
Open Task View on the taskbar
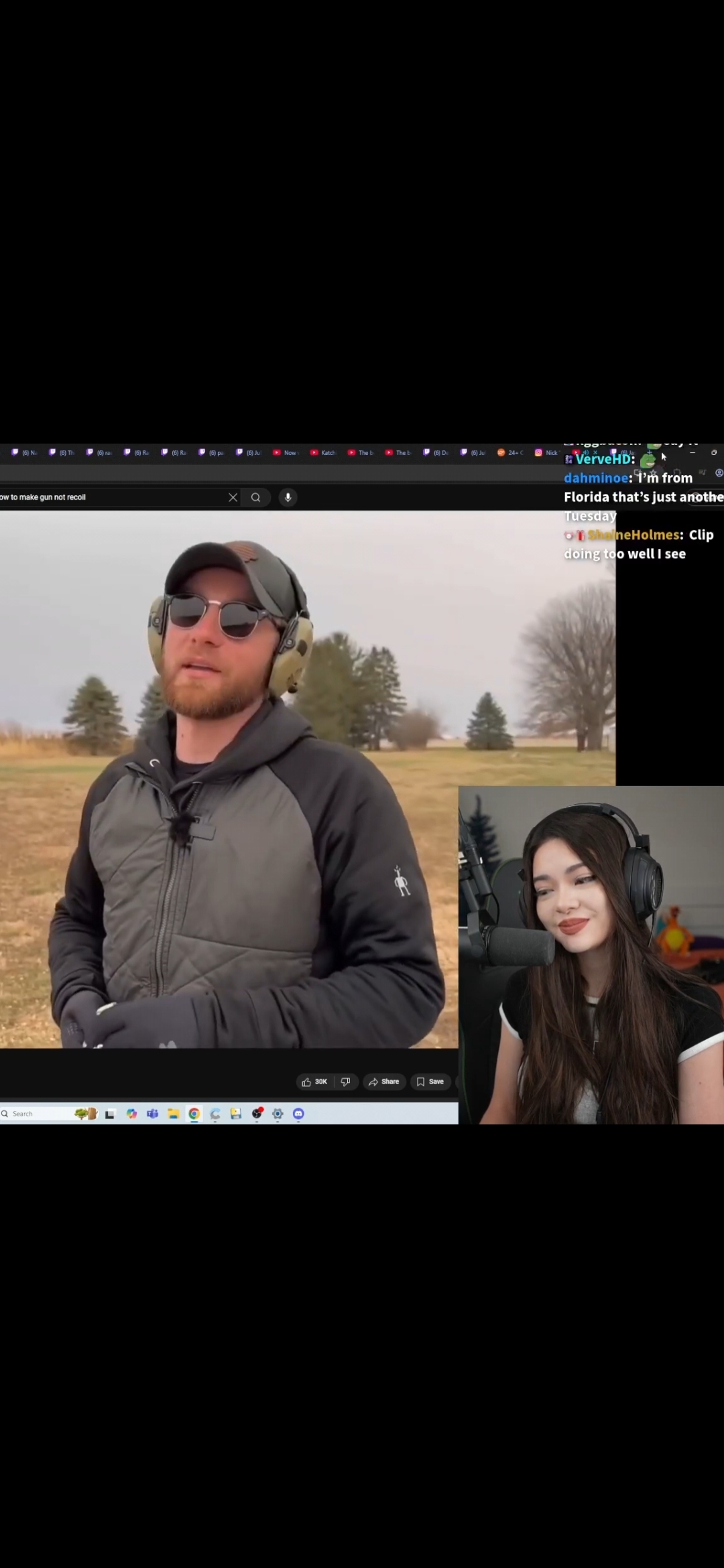pyautogui.click(x=110, y=1114)
